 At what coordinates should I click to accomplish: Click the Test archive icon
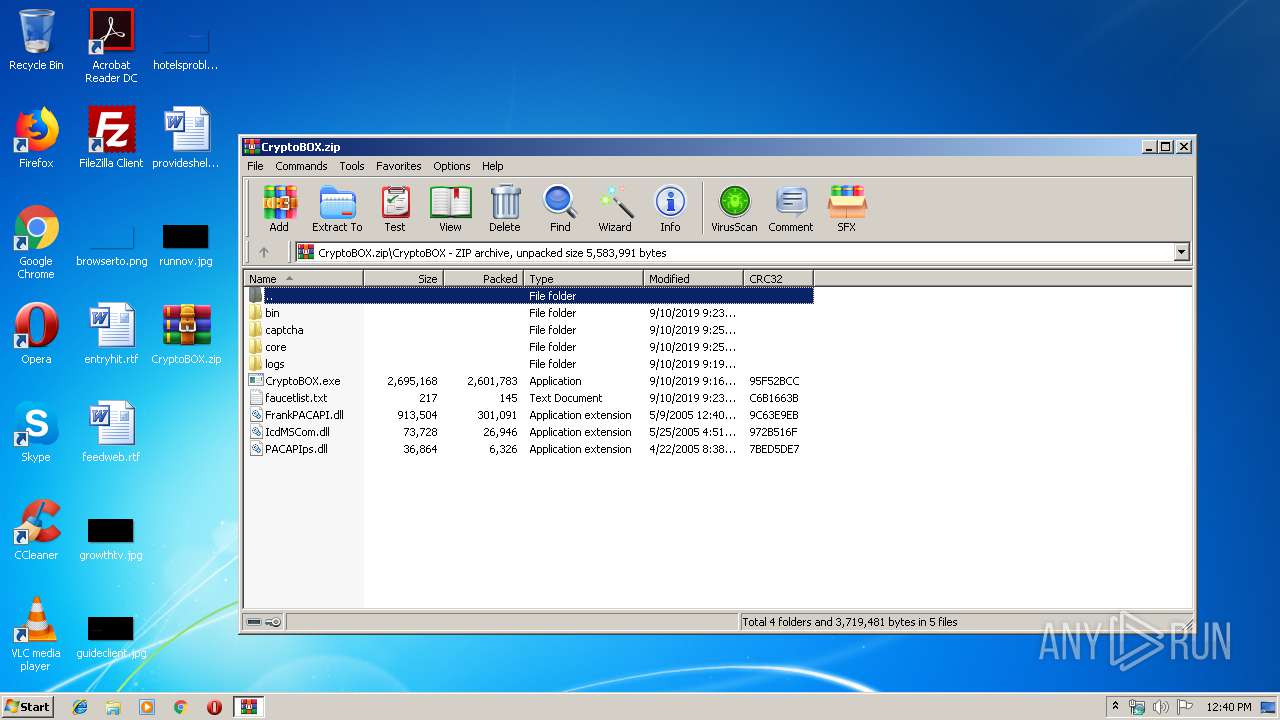(x=395, y=209)
